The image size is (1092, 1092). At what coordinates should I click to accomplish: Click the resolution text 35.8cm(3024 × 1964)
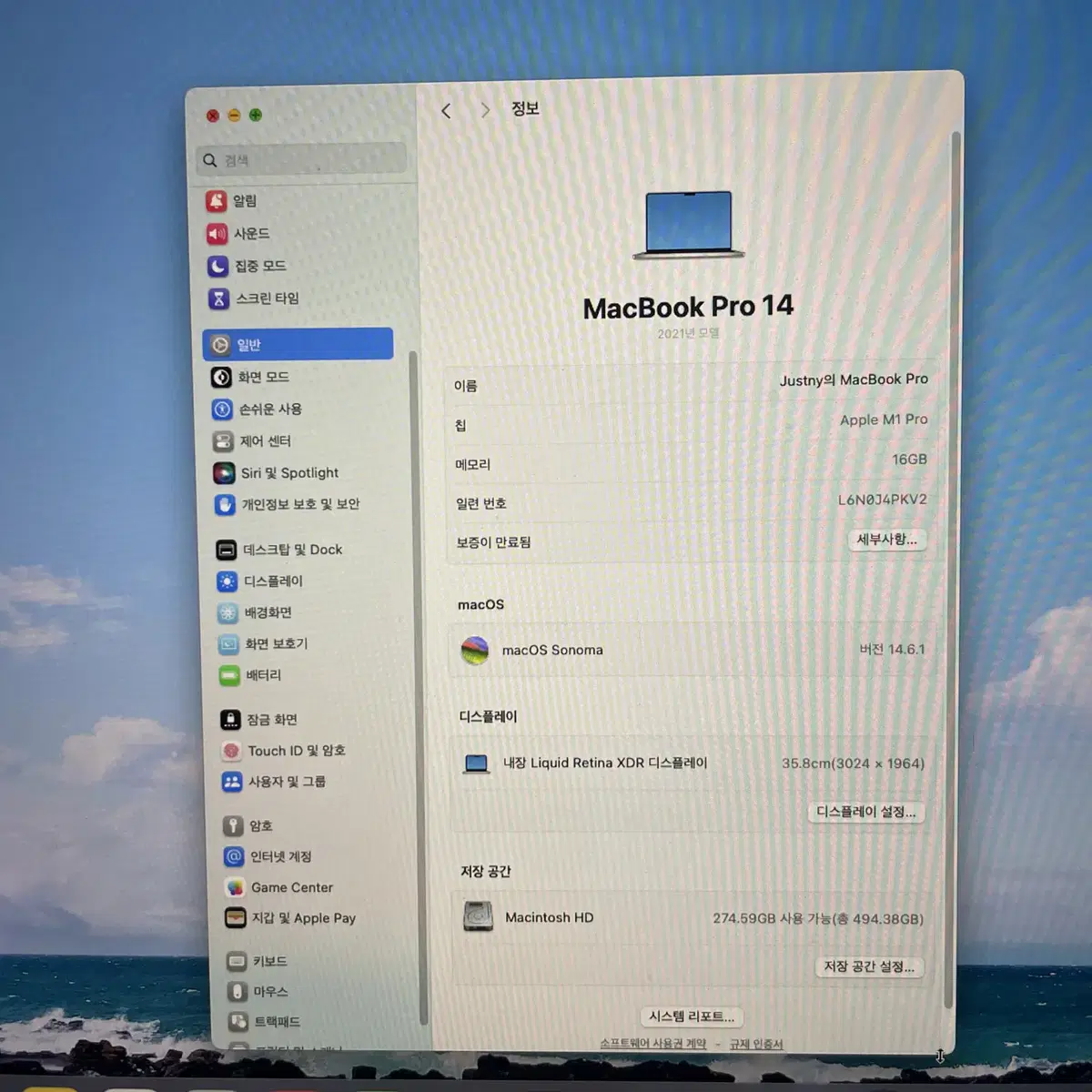(x=853, y=763)
